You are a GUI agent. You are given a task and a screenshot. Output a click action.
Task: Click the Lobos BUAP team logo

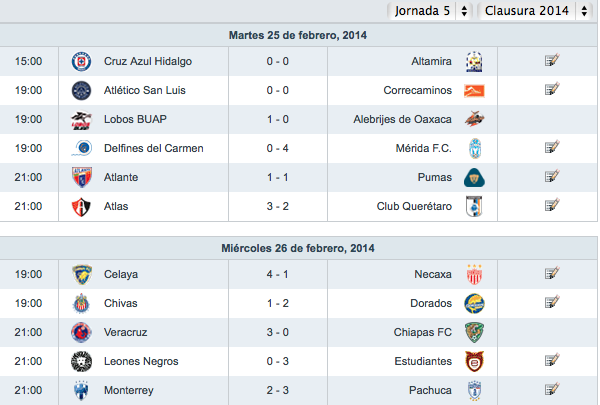click(x=81, y=120)
